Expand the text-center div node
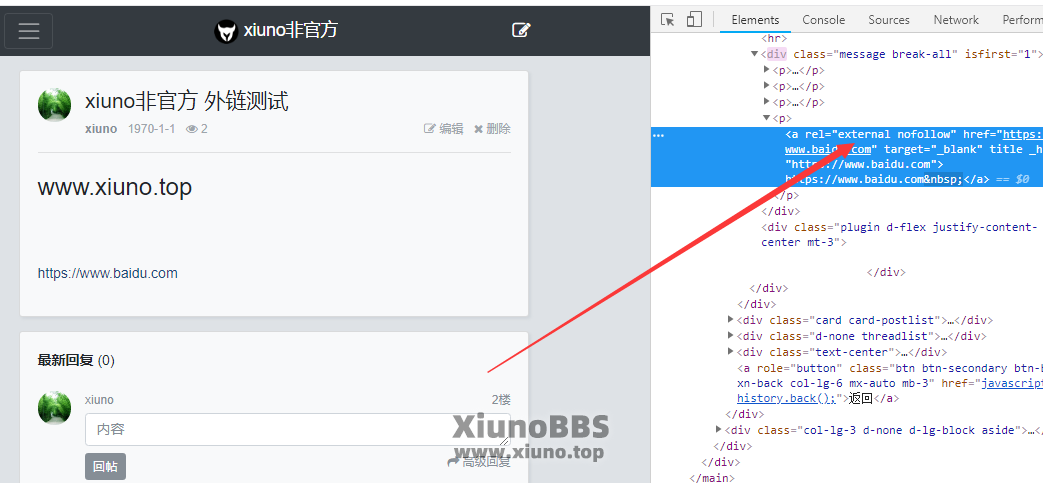This screenshot has height=483, width=1043. (731, 353)
